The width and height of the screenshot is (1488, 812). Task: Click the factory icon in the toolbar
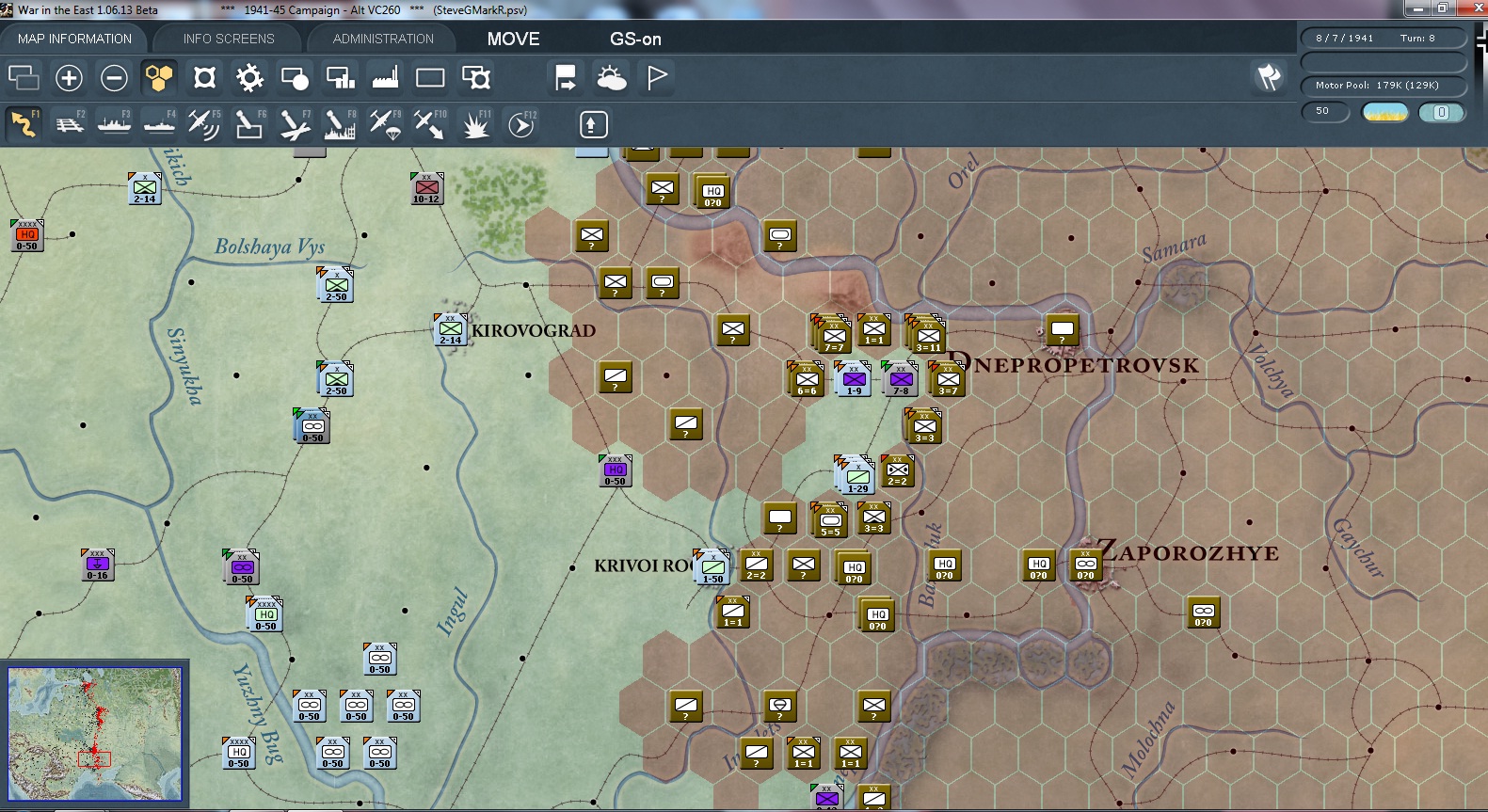pyautogui.click(x=385, y=77)
